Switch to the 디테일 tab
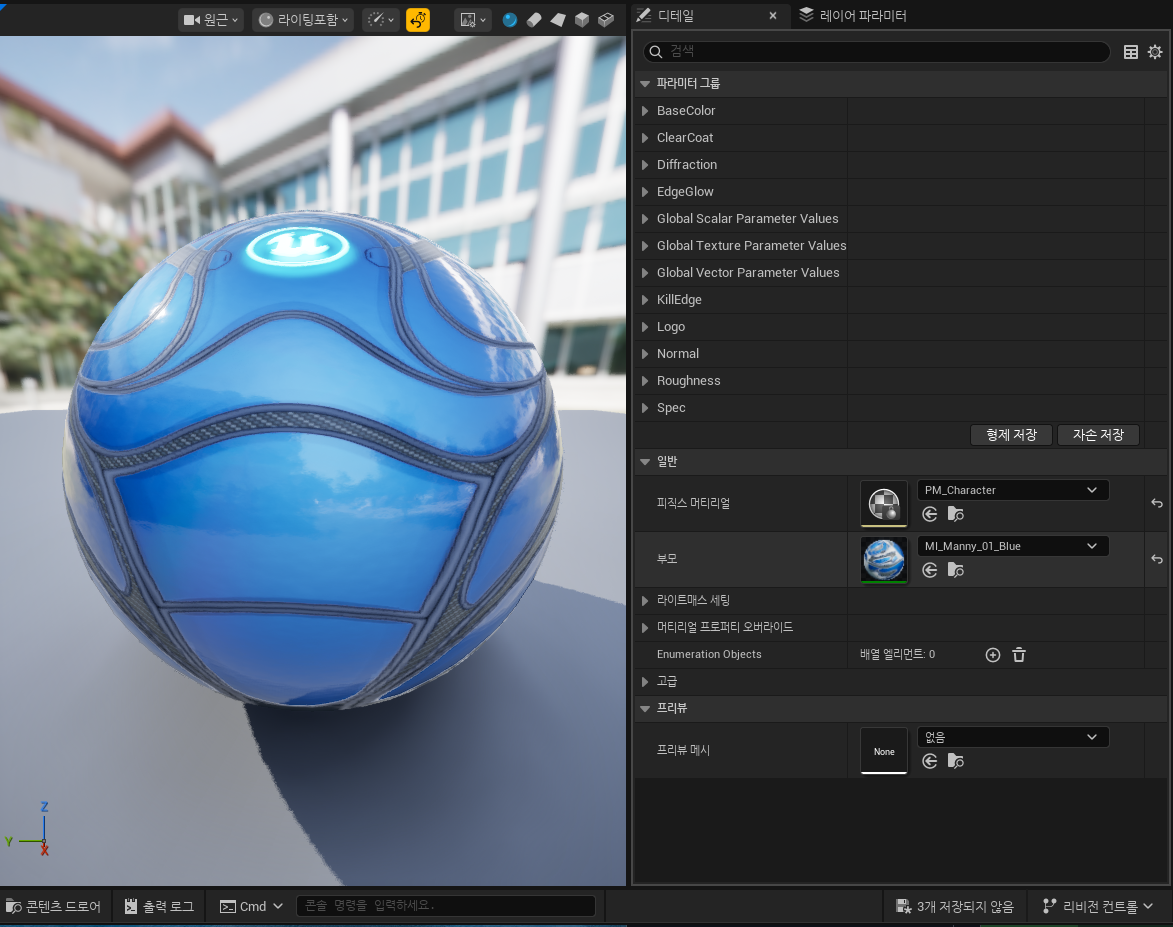Screen dimensions: 1173x927 point(676,15)
